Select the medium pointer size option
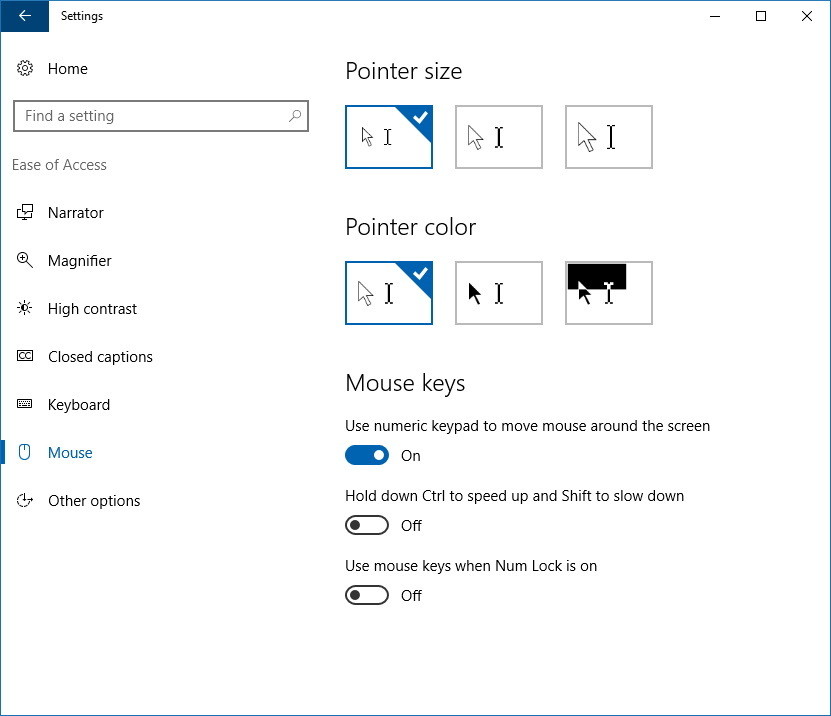831x716 pixels. pyautogui.click(x=499, y=137)
